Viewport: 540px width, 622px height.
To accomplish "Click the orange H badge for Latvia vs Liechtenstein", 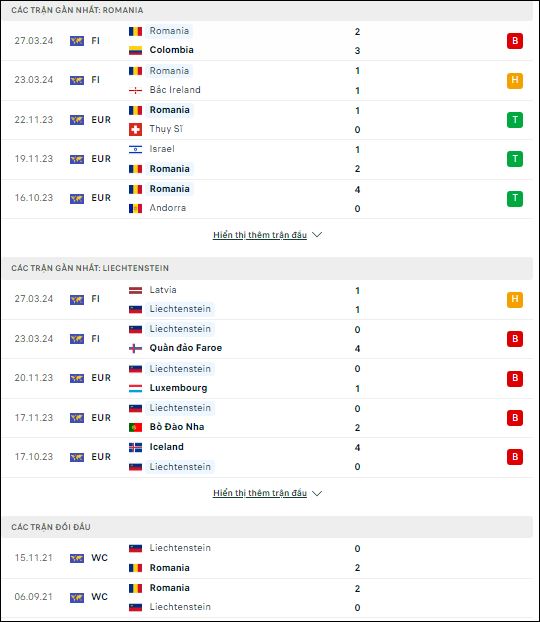I will pos(515,299).
